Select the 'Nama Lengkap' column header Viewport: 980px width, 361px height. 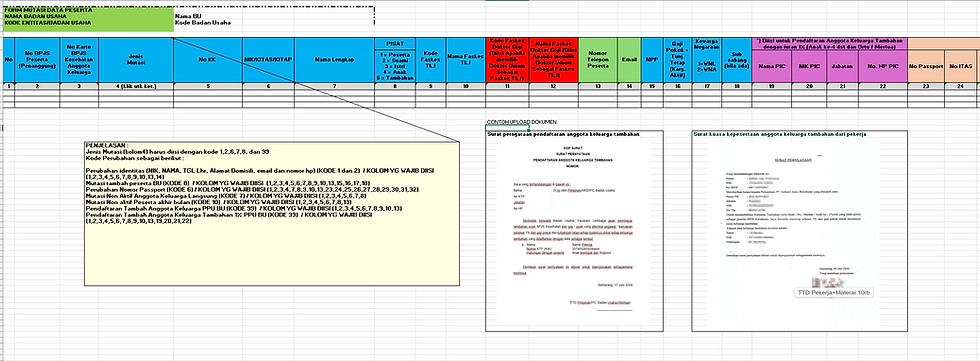pos(334,59)
